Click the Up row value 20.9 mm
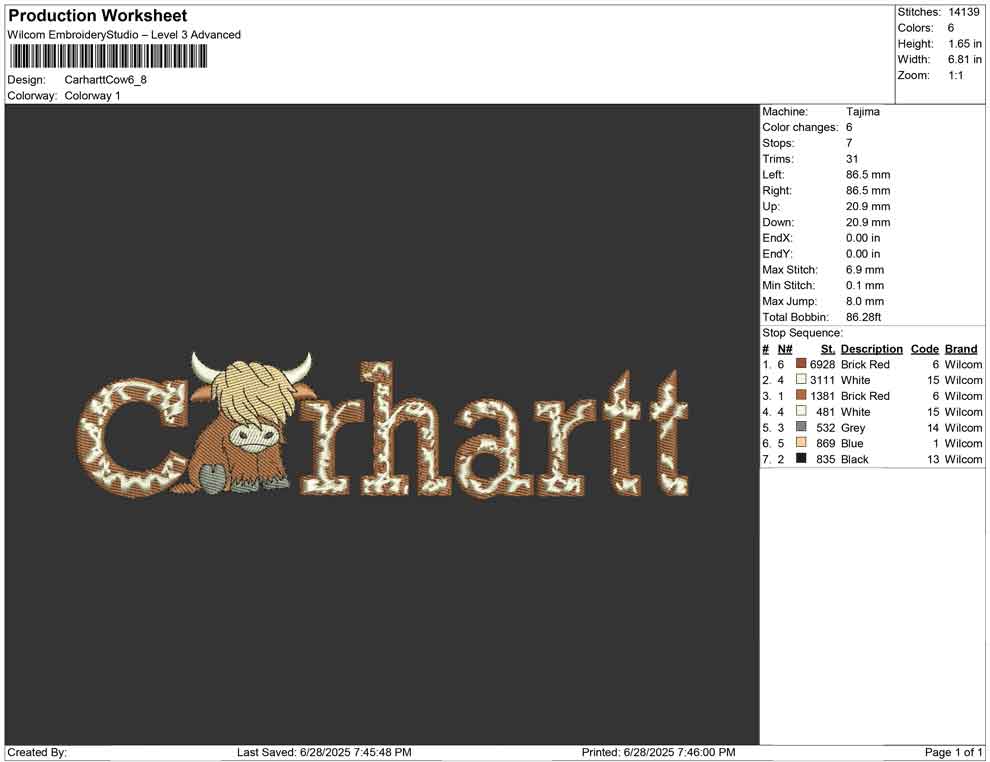Viewport: 990px width, 762px height. (868, 206)
